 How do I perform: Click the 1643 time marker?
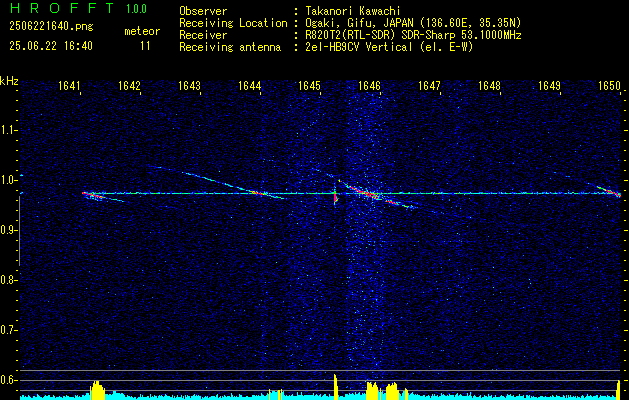tap(189, 85)
